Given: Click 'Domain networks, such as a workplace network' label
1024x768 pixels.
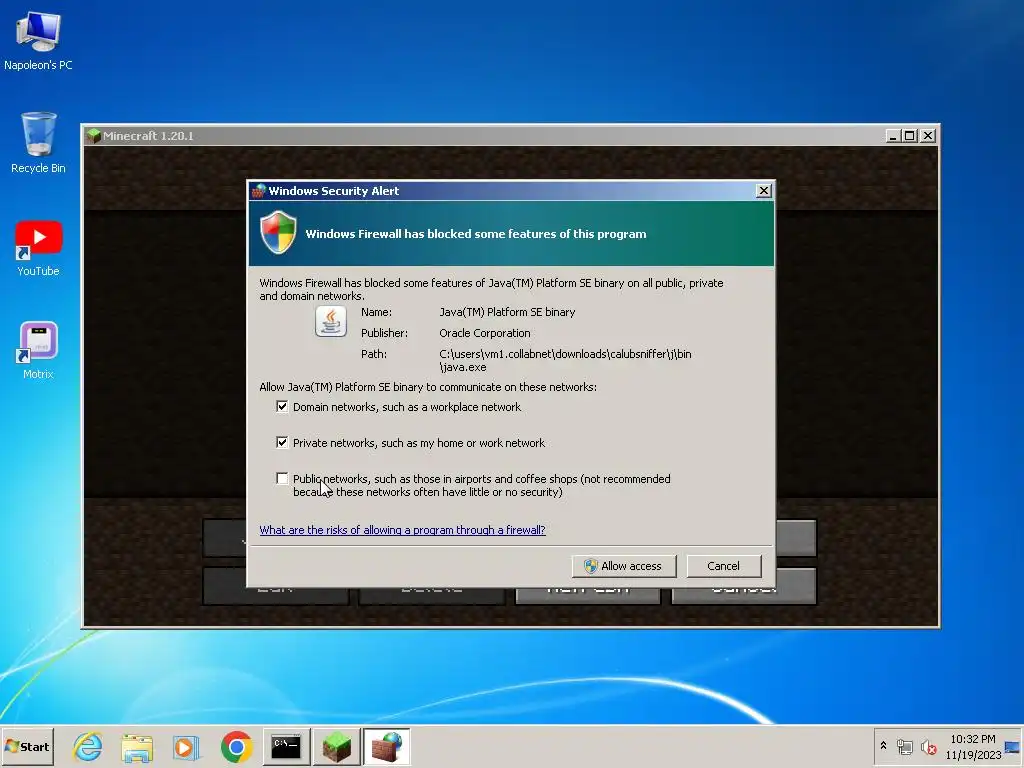Looking at the screenshot, I should point(407,407).
